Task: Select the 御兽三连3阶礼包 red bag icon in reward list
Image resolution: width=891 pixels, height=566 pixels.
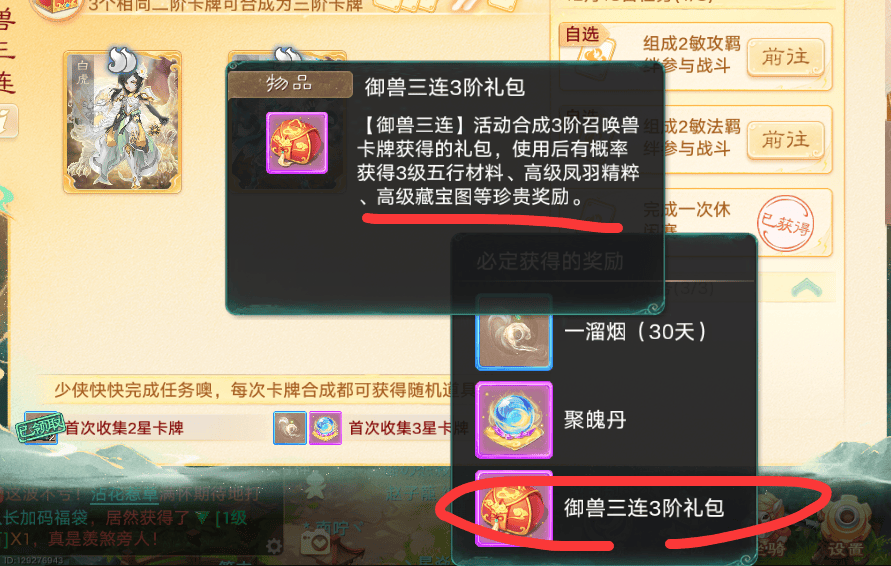Action: (x=514, y=509)
